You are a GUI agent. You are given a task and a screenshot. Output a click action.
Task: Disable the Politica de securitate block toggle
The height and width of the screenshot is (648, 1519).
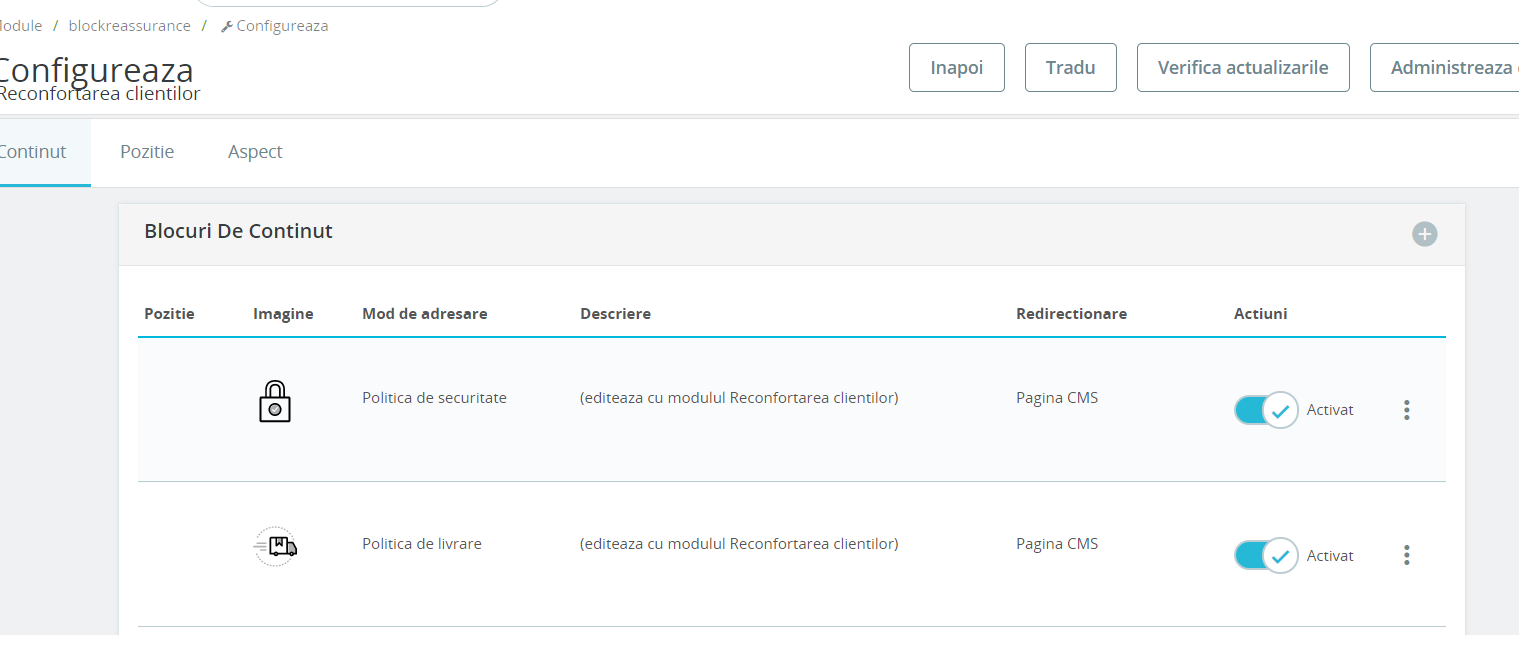pos(1265,410)
